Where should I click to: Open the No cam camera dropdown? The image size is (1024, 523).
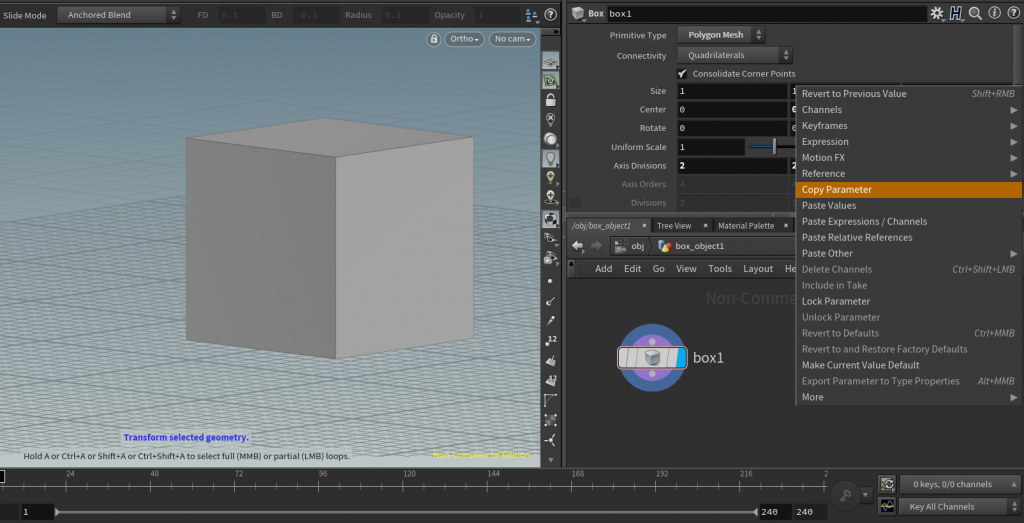tap(512, 39)
